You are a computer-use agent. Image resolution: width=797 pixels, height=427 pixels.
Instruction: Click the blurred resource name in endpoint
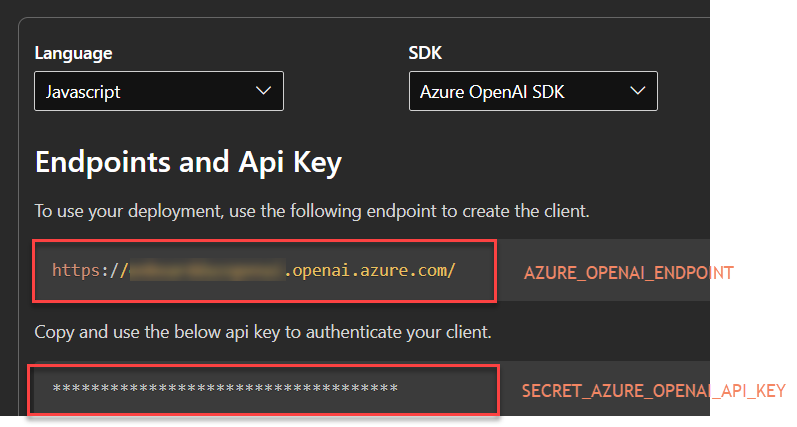[x=207, y=270]
